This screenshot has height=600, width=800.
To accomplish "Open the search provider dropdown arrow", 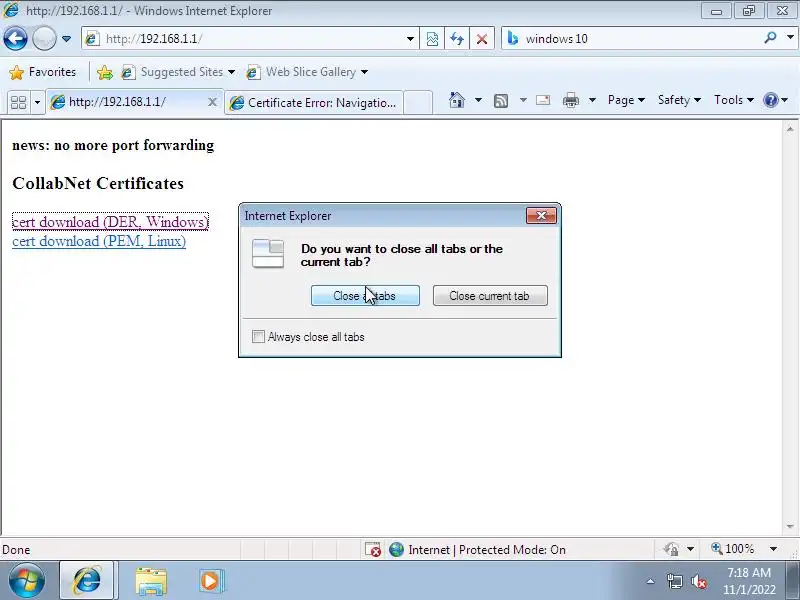I will click(x=790, y=37).
